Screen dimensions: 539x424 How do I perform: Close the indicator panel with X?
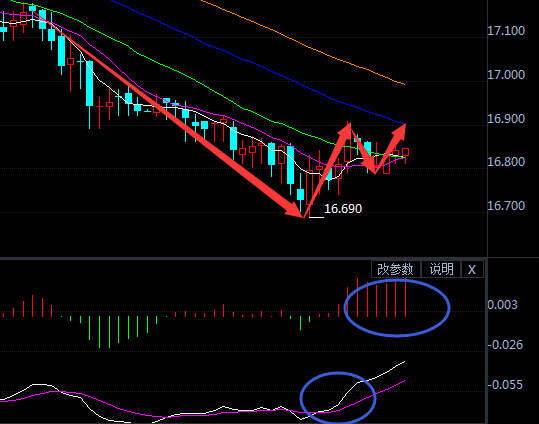click(472, 269)
